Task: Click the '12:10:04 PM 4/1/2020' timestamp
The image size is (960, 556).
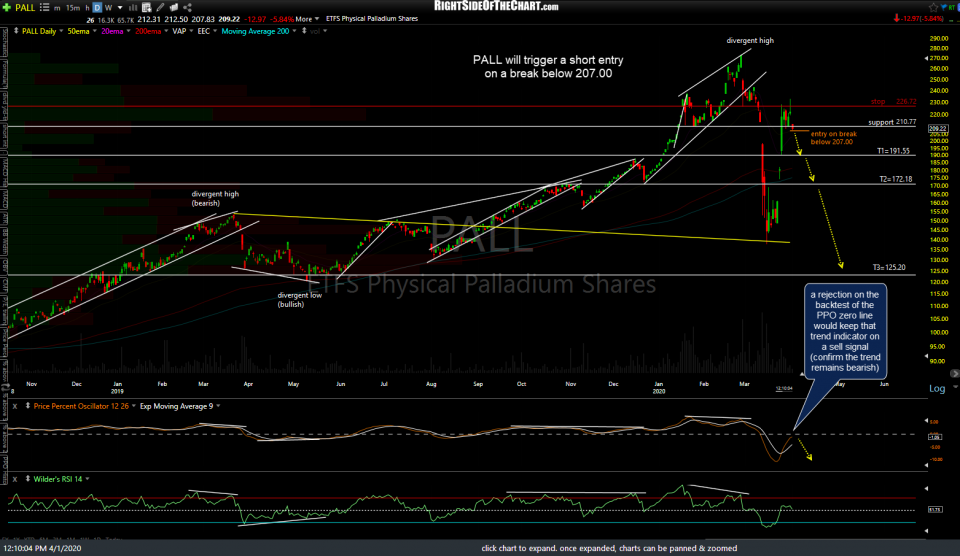Action: click(x=42, y=549)
